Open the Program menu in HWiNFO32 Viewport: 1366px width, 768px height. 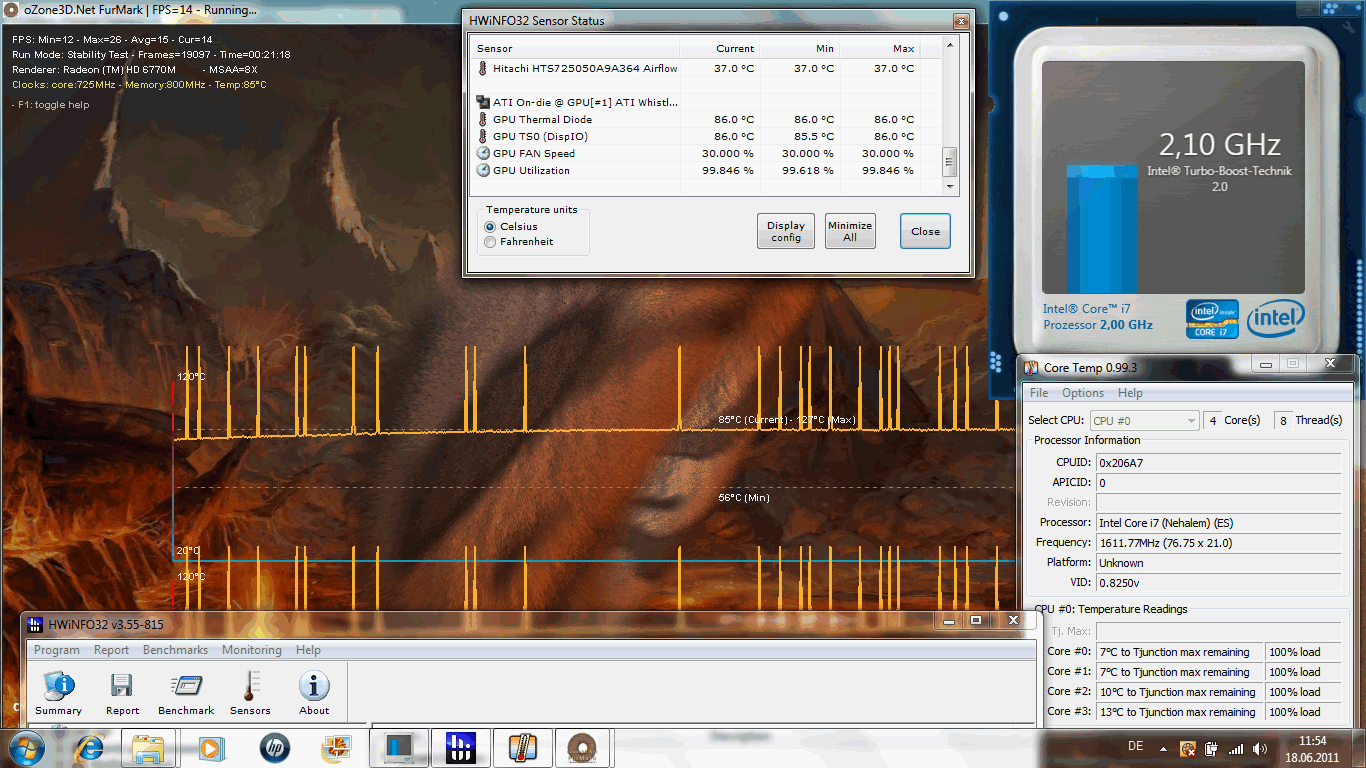(x=57, y=650)
